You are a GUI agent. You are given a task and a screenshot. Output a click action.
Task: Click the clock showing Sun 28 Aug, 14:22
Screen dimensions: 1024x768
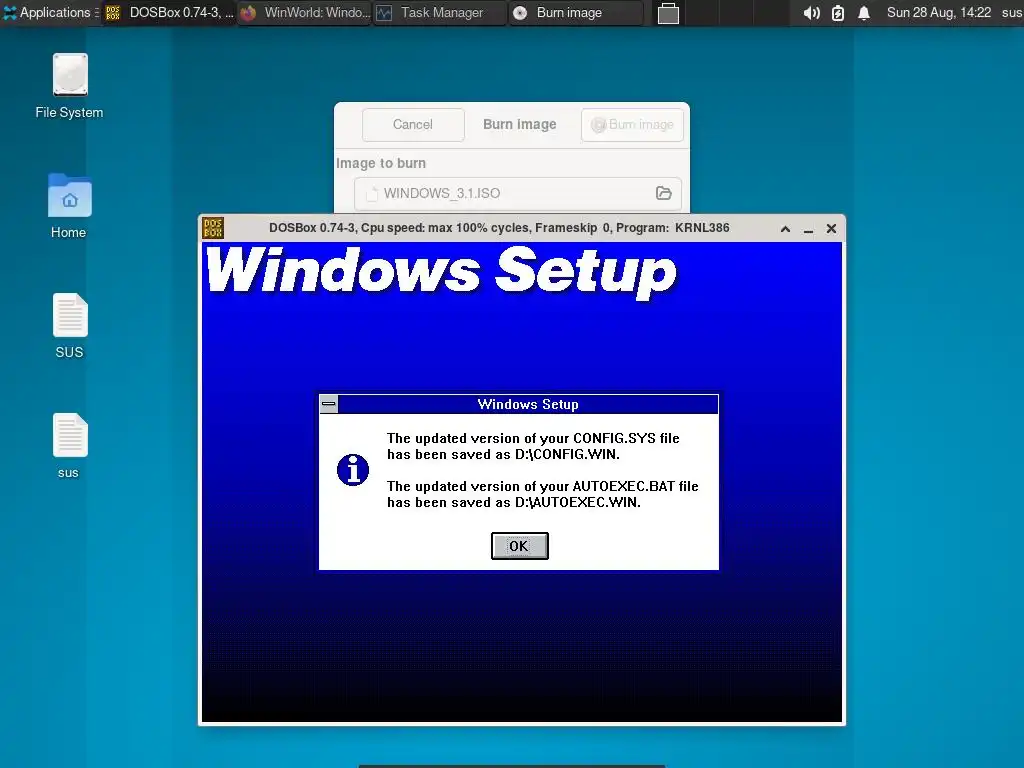click(x=938, y=12)
